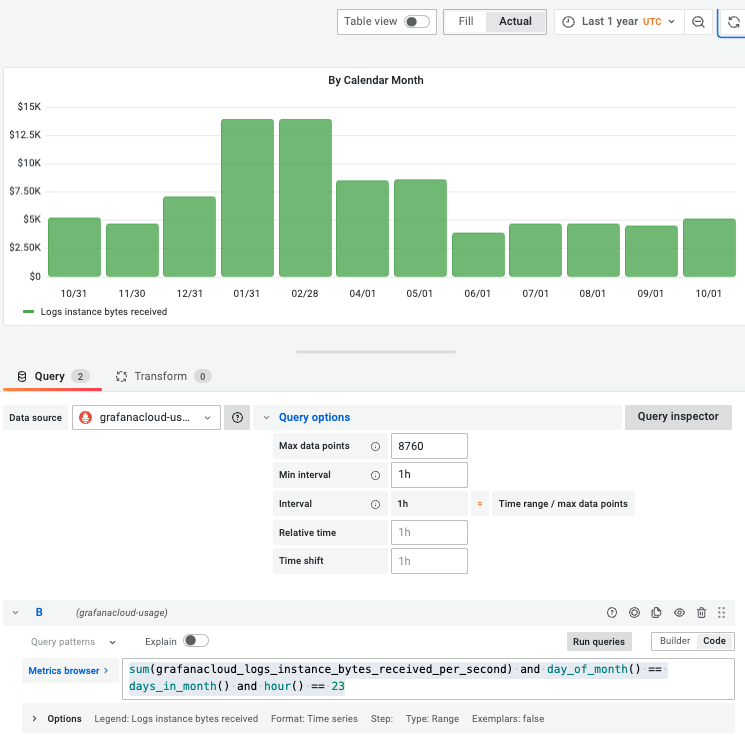Click Run queries button

pos(599,642)
